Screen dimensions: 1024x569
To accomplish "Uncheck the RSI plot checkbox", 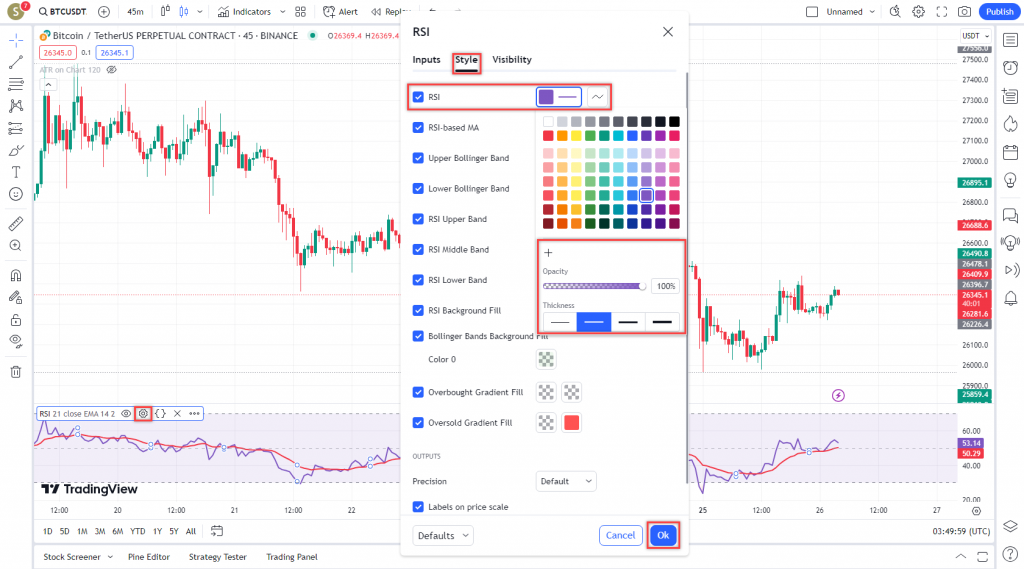I will (418, 97).
